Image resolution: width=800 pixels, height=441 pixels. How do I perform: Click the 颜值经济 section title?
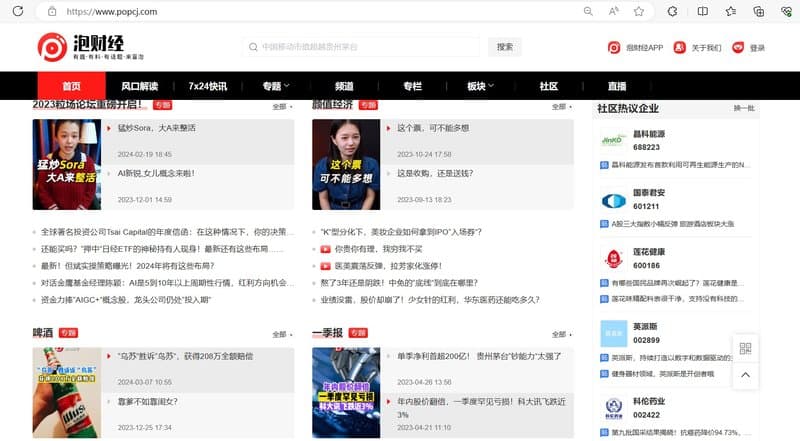pos(332,105)
